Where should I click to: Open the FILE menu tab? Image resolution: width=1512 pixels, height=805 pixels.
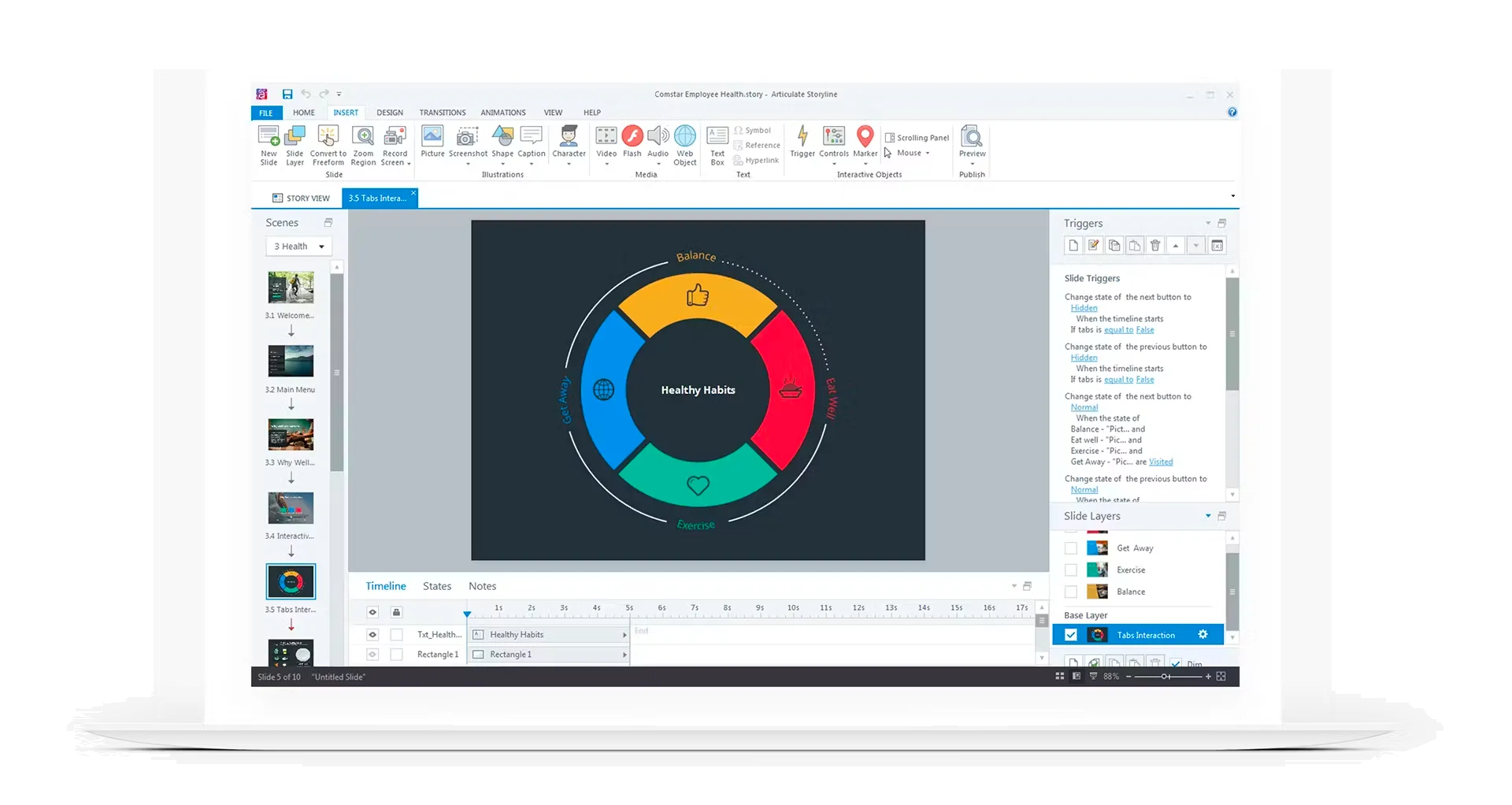tap(266, 113)
